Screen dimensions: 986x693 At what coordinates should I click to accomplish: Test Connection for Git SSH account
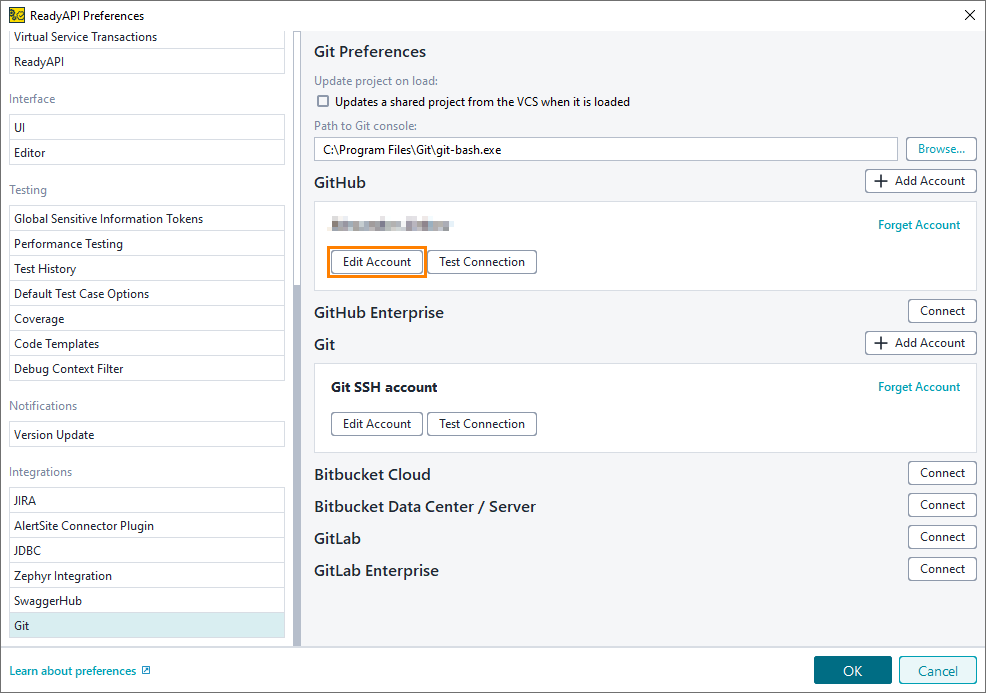coord(482,424)
